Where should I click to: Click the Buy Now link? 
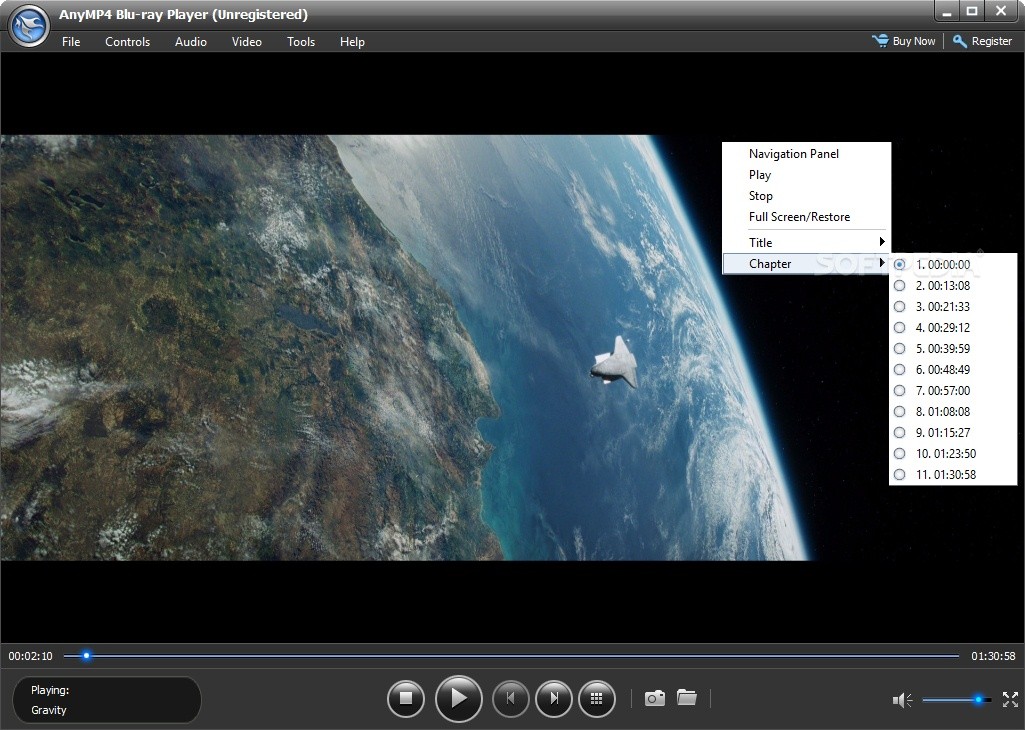[x=903, y=41]
